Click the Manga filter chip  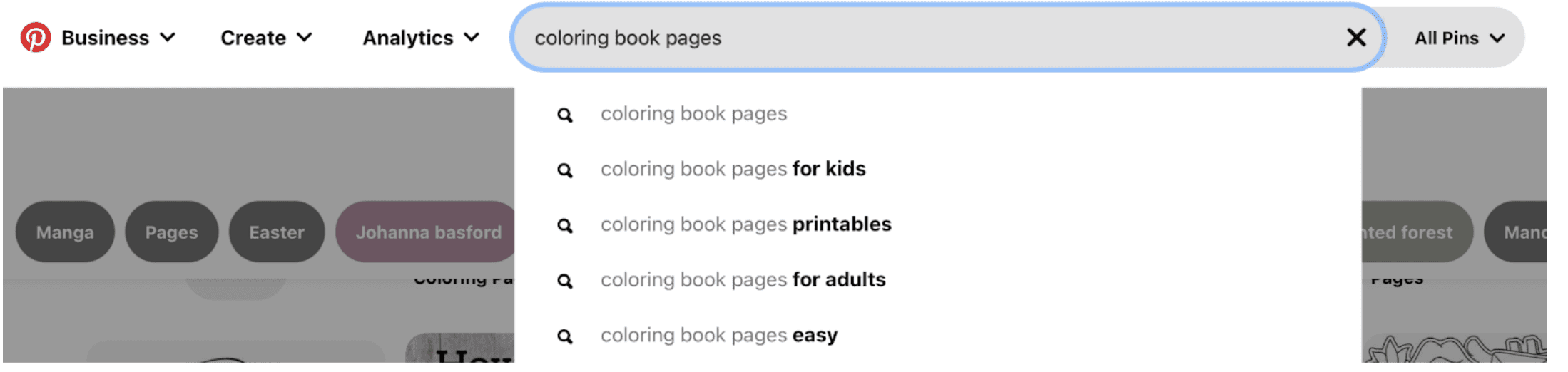click(x=65, y=232)
